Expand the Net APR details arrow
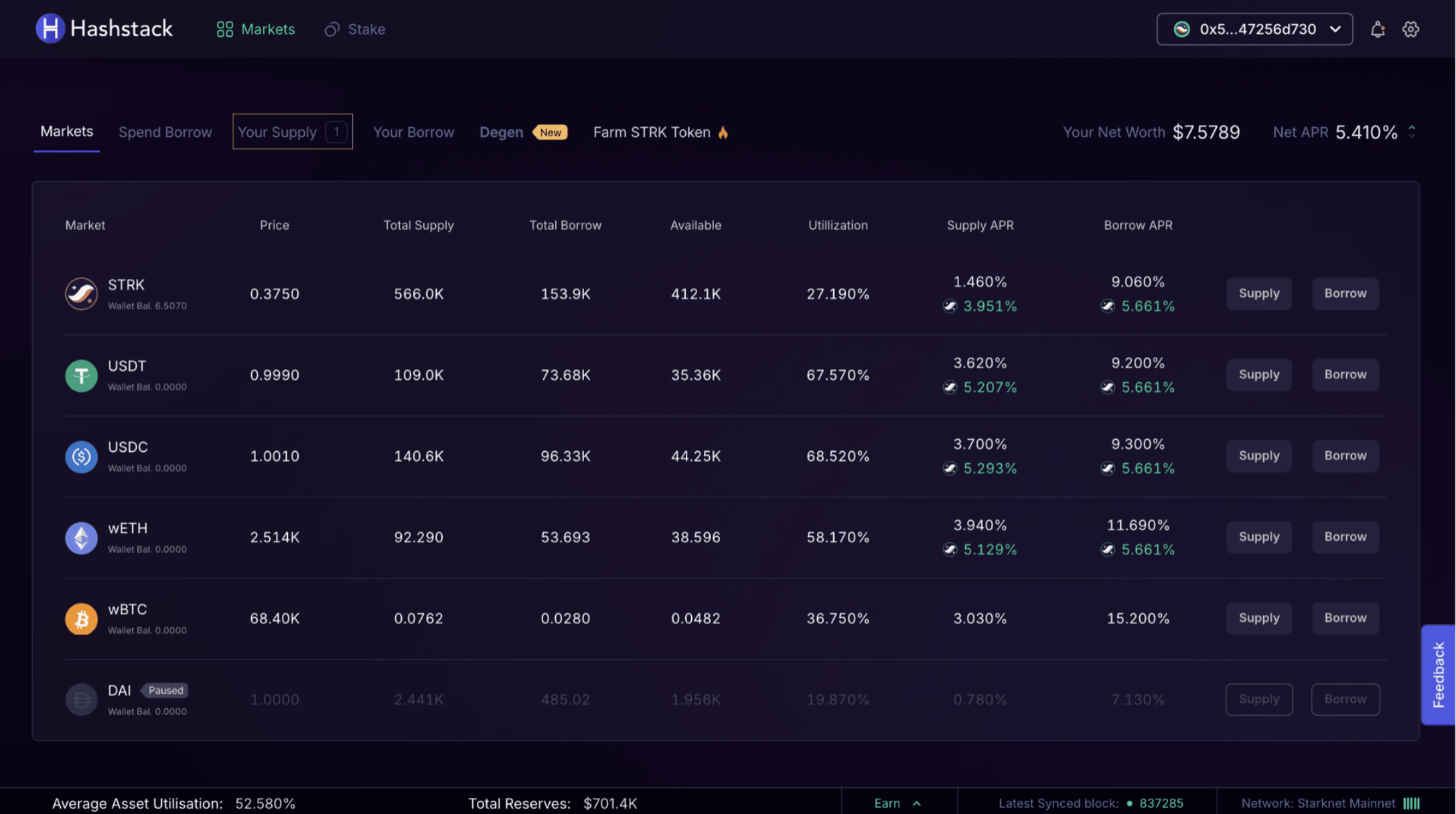Screen dimensions: 1456x814 click(x=1412, y=132)
